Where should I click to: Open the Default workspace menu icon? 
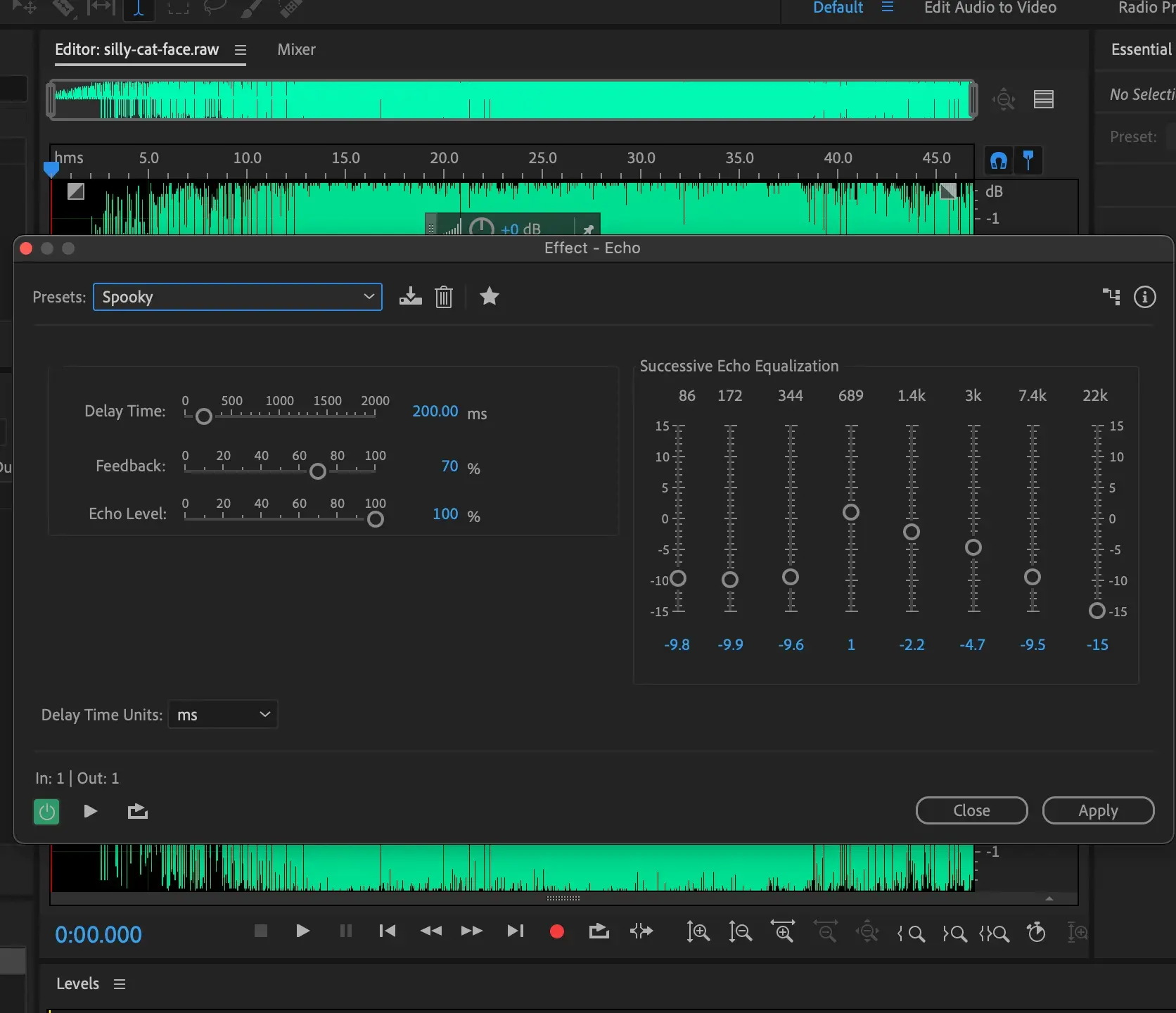888,7
